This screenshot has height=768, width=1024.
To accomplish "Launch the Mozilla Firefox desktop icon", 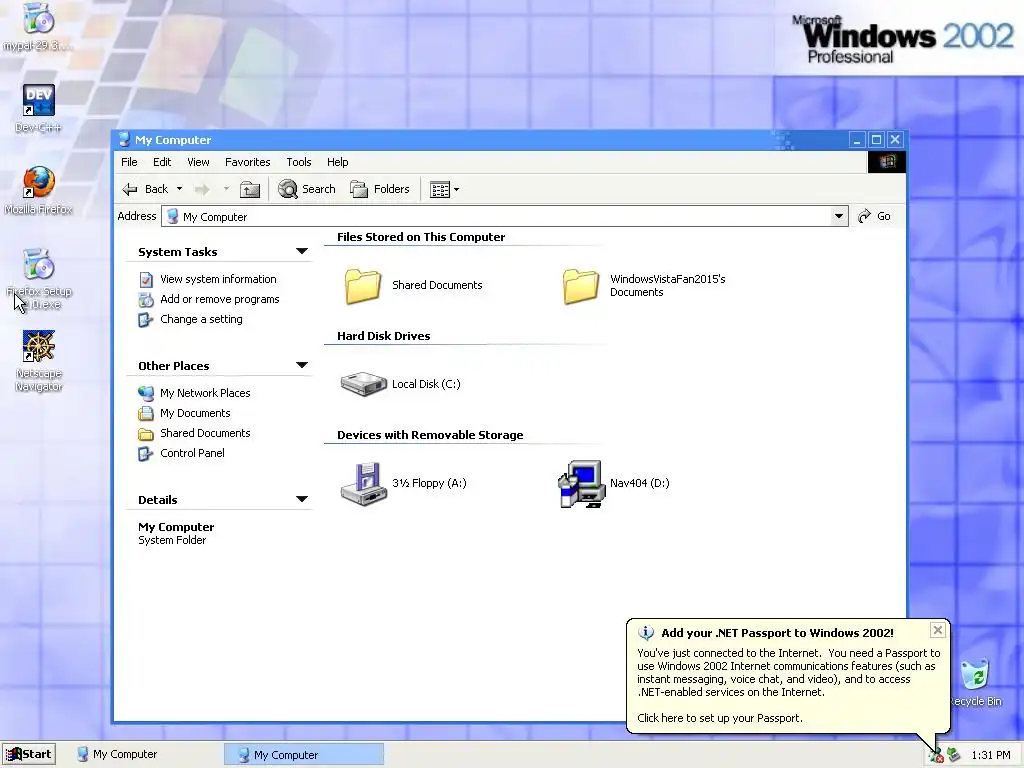I will 38,190.
